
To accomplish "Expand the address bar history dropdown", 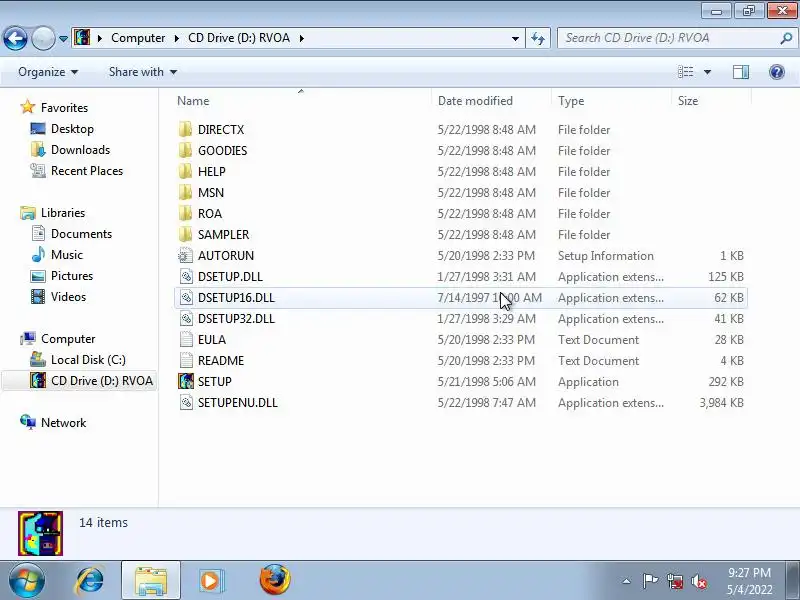I will tap(515, 38).
